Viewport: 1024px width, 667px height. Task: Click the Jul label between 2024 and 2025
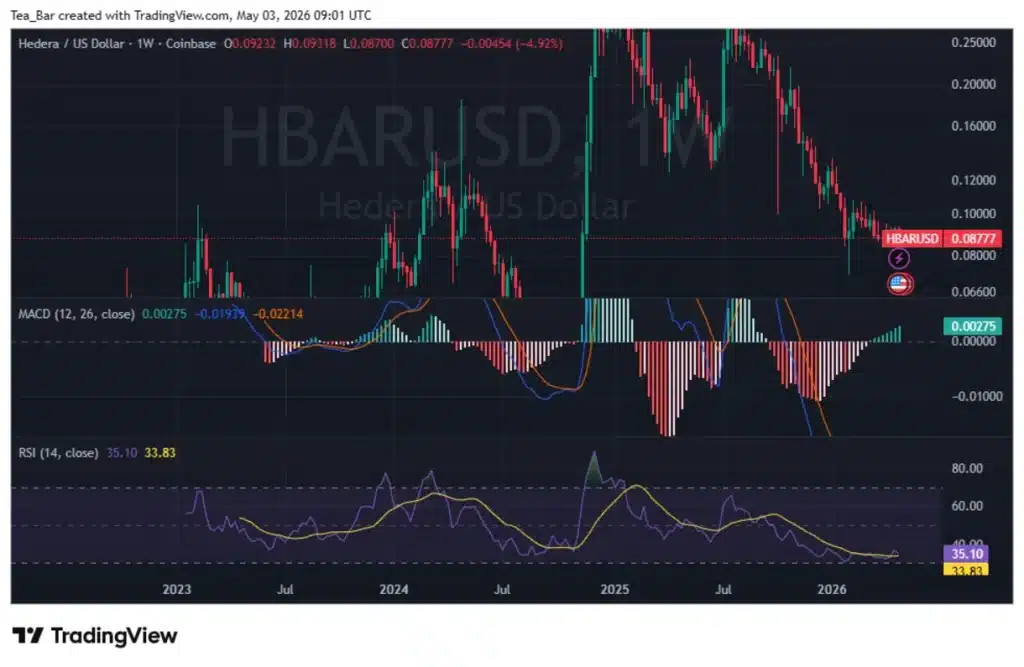[502, 589]
